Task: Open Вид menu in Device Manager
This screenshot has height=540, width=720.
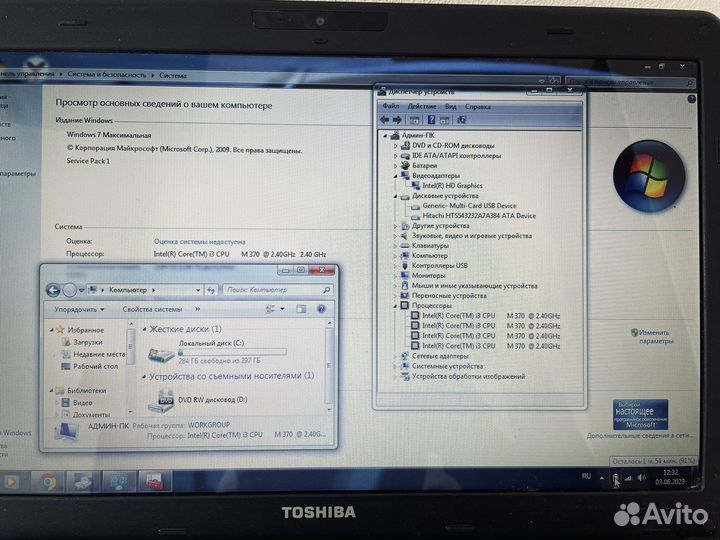Action: pyautogui.click(x=450, y=106)
